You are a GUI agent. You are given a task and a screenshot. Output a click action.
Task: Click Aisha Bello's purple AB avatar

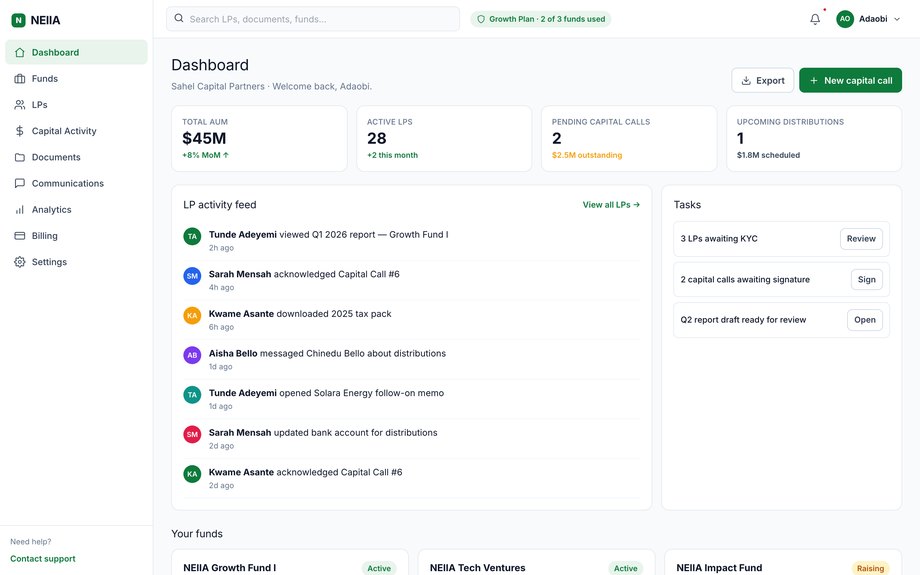192,355
